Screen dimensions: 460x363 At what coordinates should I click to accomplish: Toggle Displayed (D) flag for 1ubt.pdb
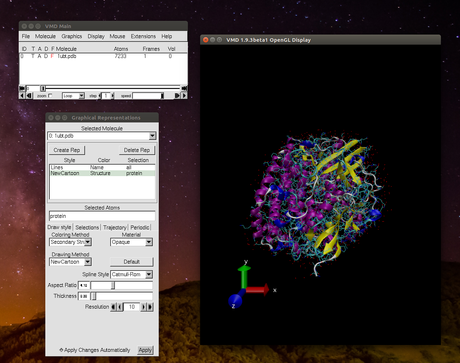[x=46, y=56]
